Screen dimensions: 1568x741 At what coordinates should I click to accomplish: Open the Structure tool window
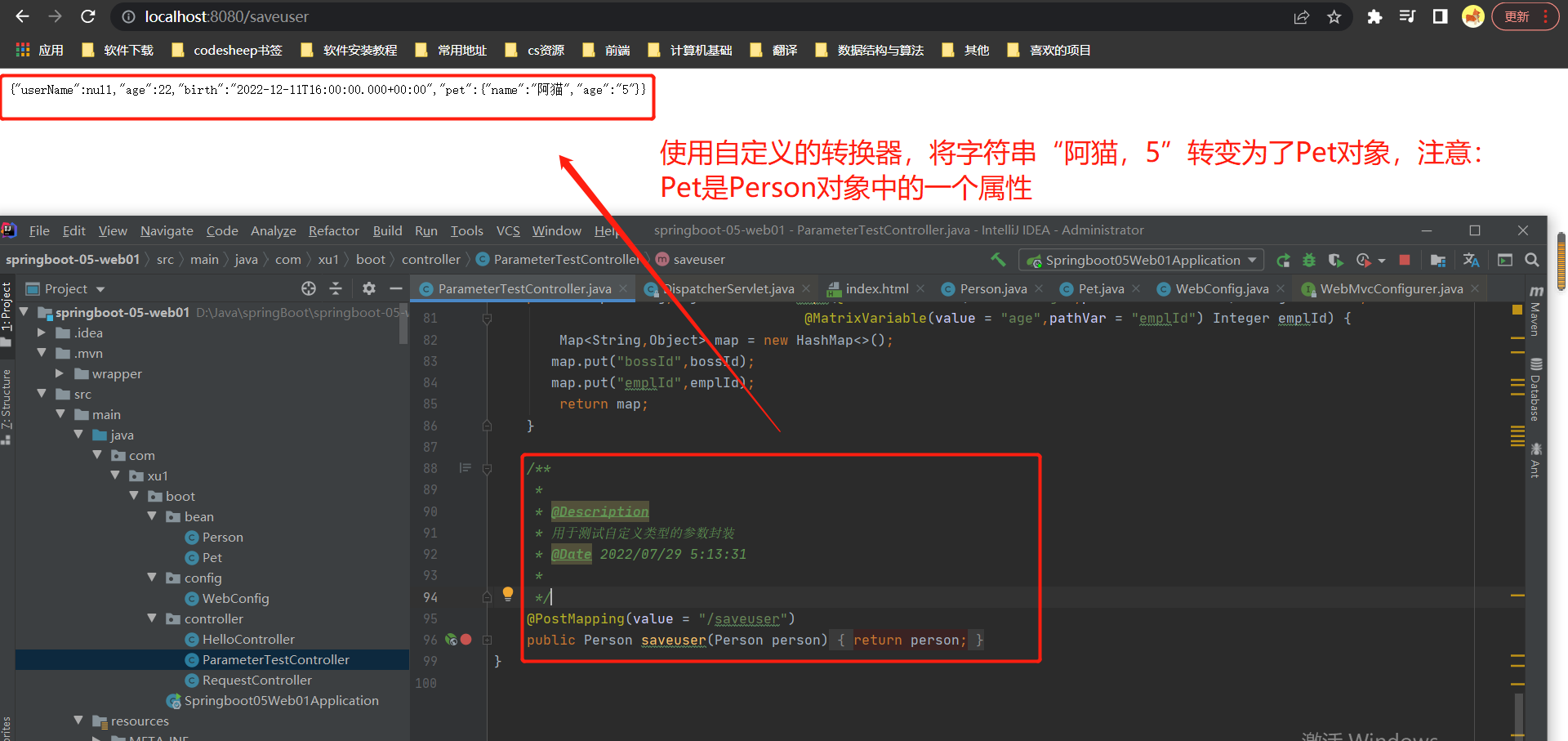coord(7,406)
